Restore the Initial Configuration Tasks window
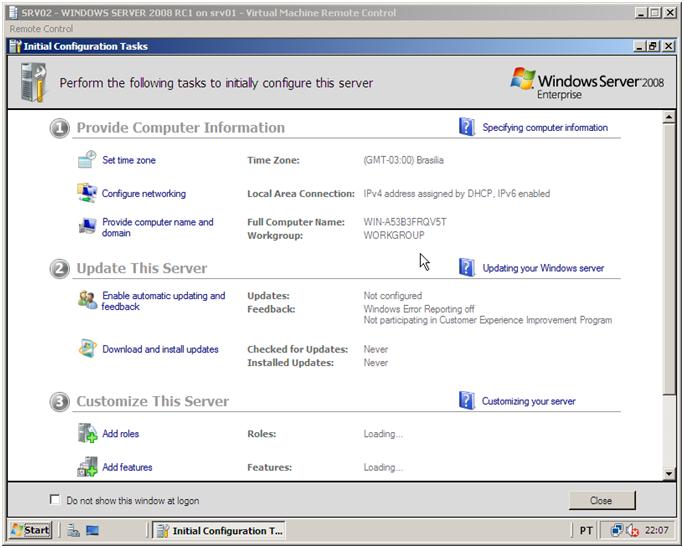This screenshot has width=684, height=548. click(653, 46)
